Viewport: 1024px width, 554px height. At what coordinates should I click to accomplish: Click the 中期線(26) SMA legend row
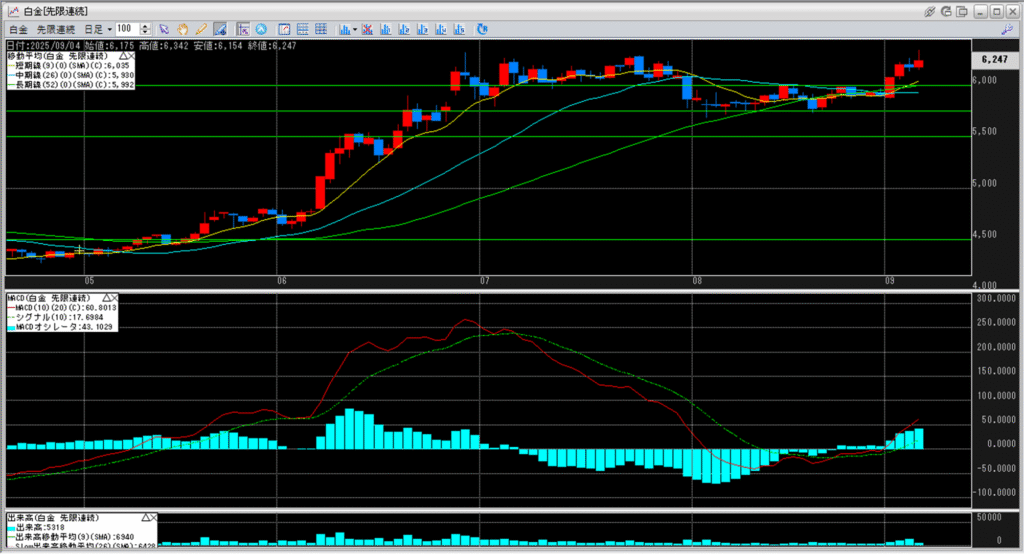71,76
